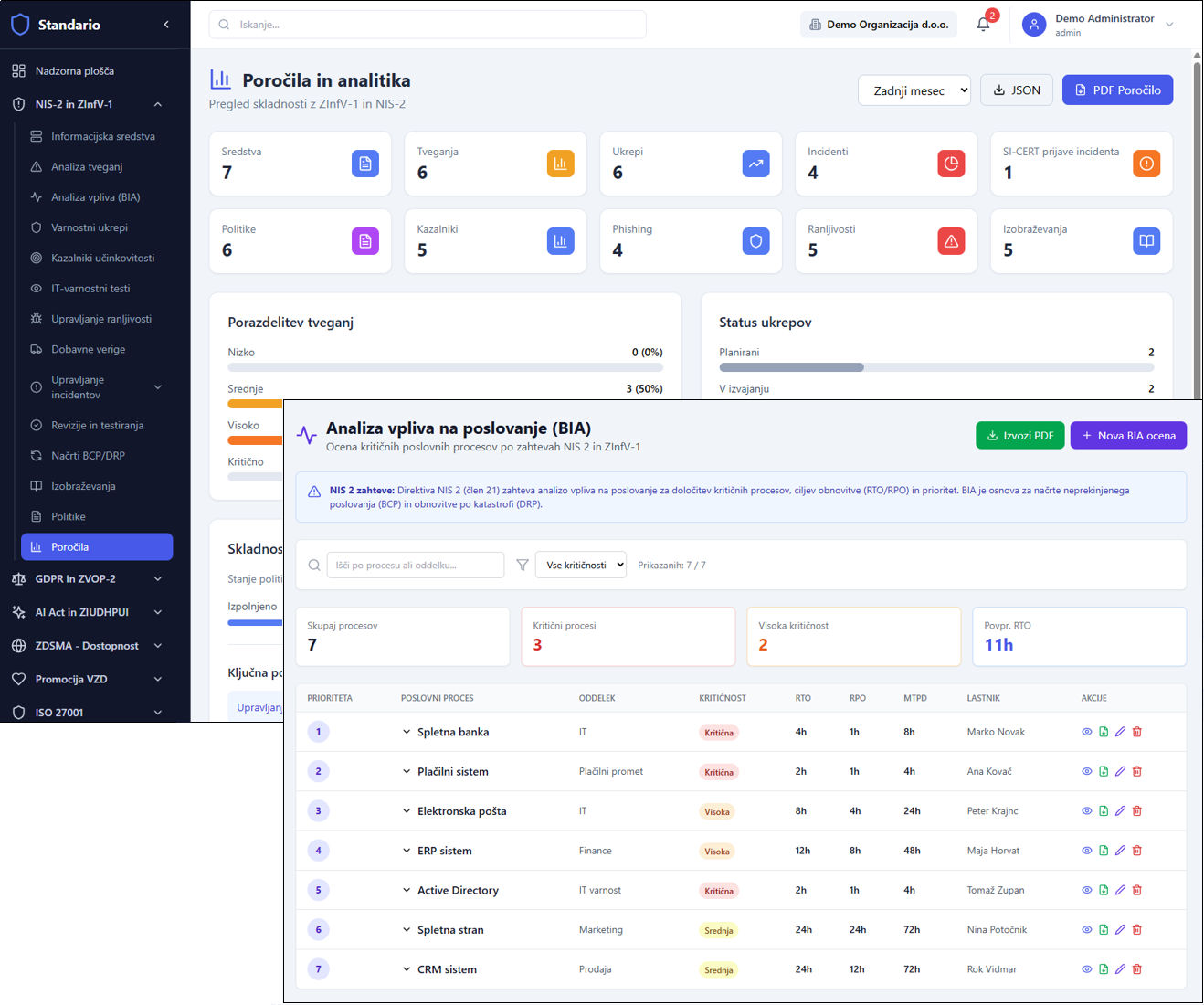1204x1005 pixels.
Task: Open Analiza vpliva (BIA) in sidebar
Action: (97, 197)
